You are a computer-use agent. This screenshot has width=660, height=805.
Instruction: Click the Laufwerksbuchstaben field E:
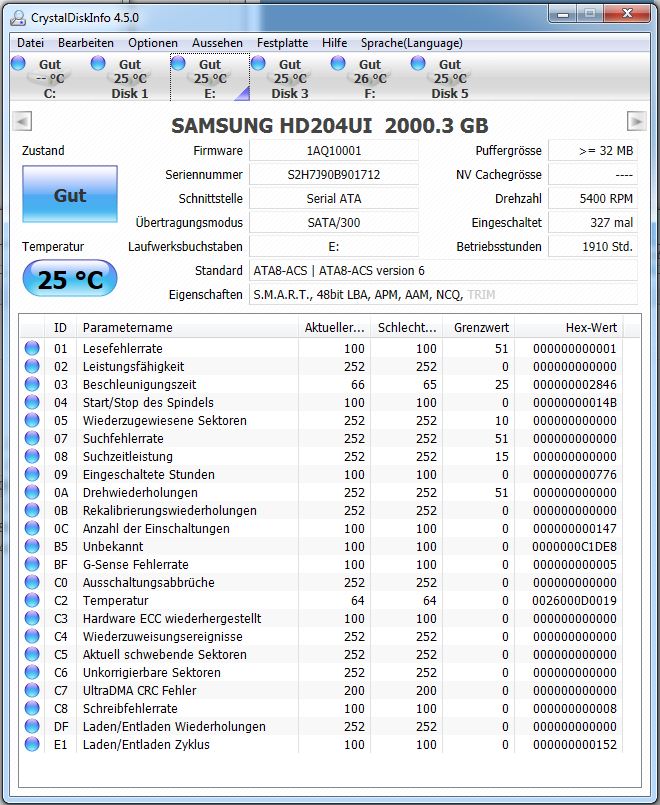pos(334,247)
